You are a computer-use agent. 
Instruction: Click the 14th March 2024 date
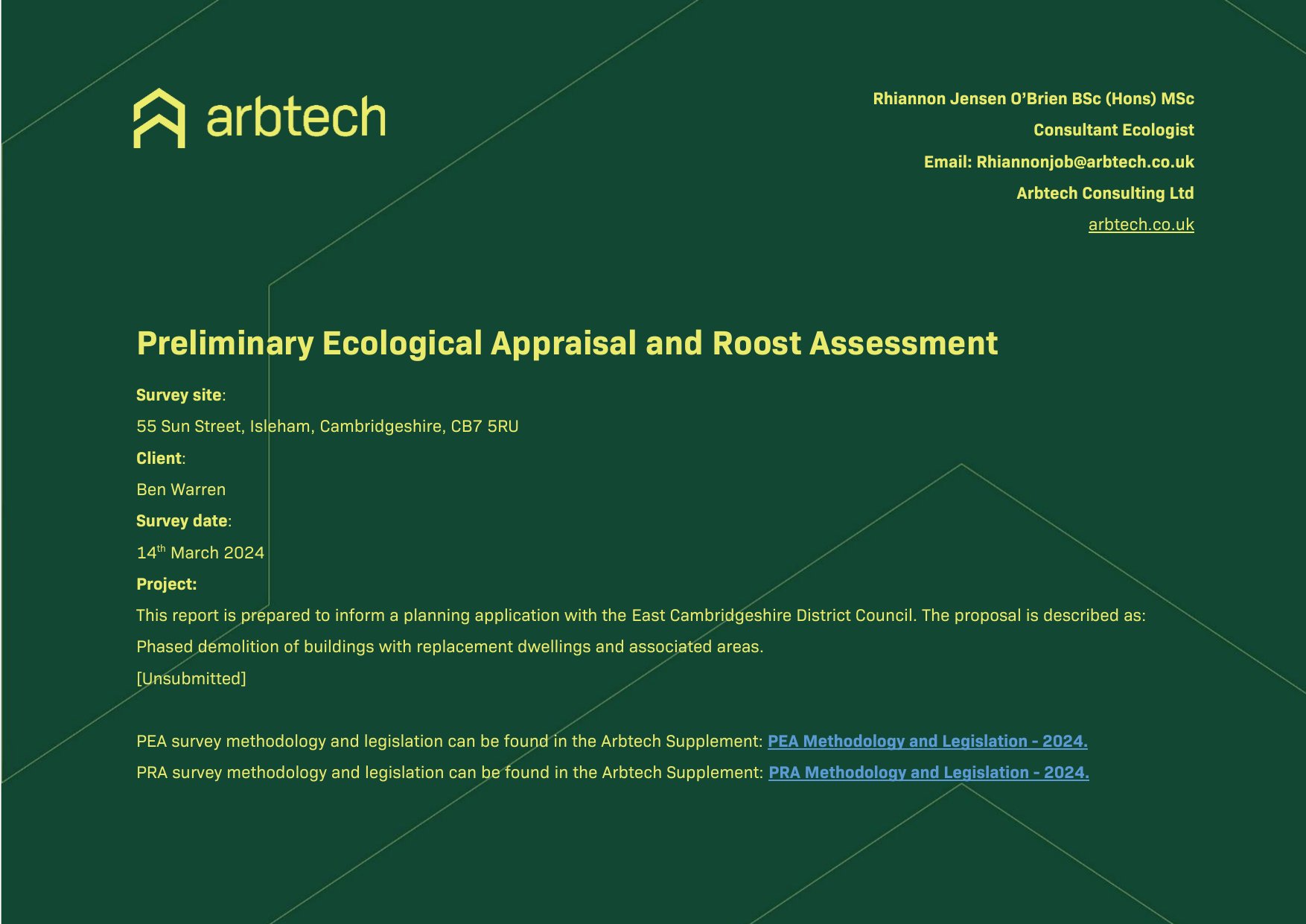click(200, 553)
